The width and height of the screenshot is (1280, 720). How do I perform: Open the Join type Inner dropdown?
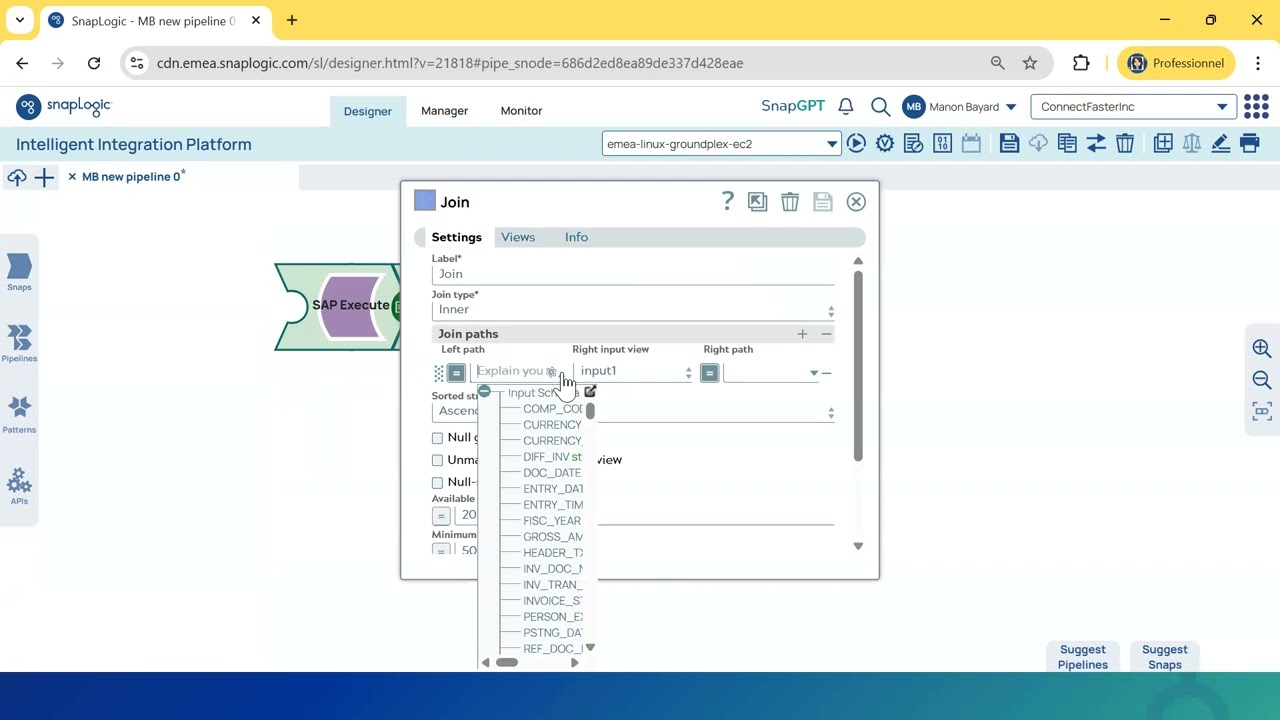click(x=633, y=310)
